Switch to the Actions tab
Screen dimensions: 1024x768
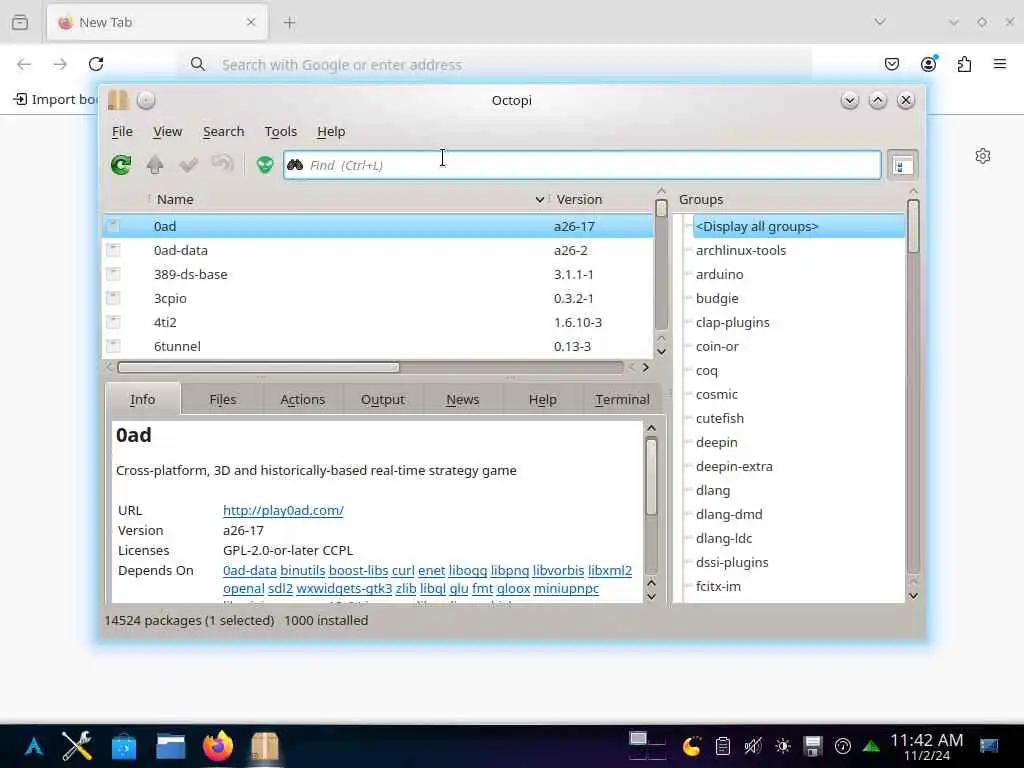tap(302, 399)
